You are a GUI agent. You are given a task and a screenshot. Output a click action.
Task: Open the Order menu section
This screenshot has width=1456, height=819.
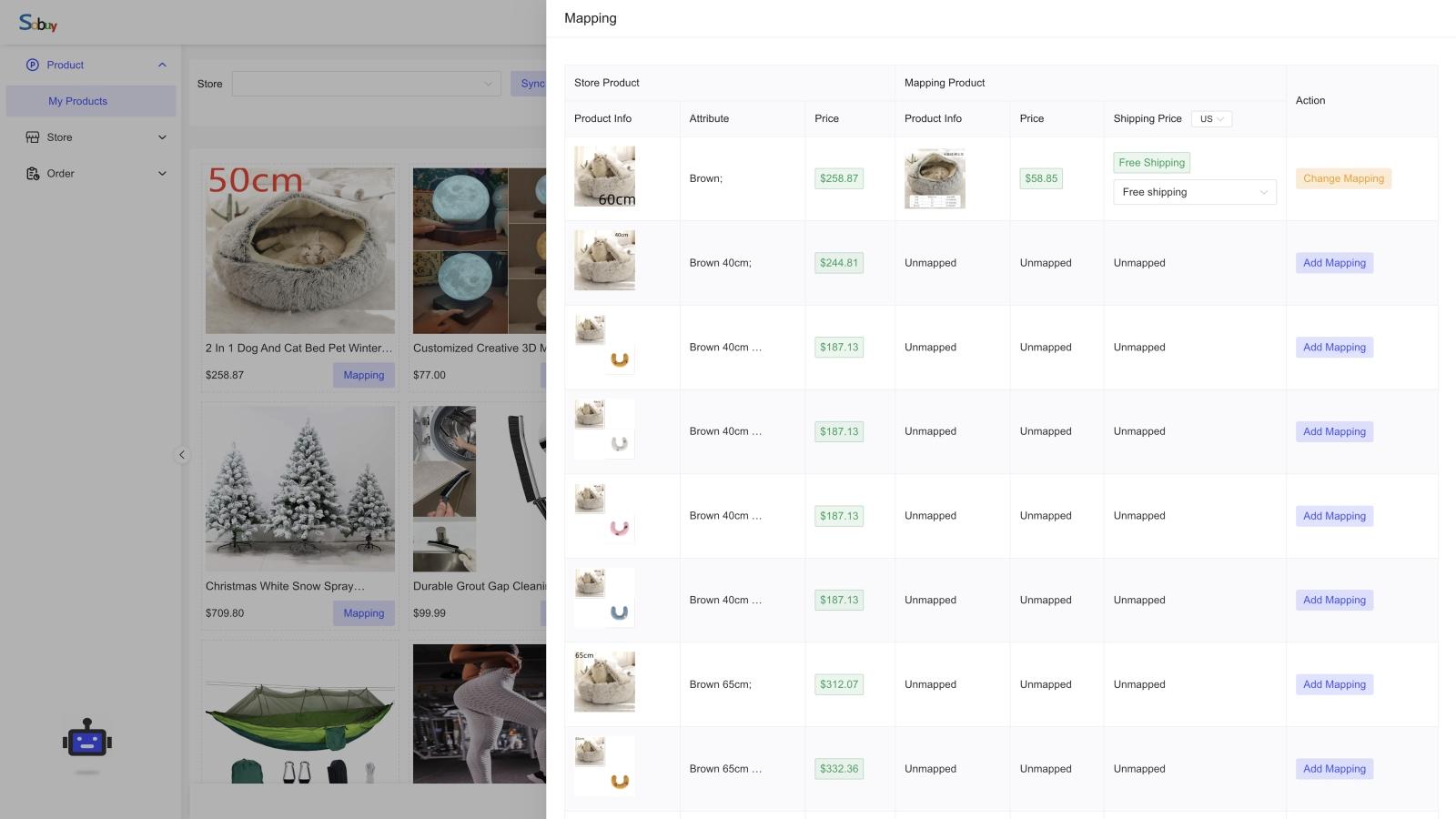click(x=91, y=174)
